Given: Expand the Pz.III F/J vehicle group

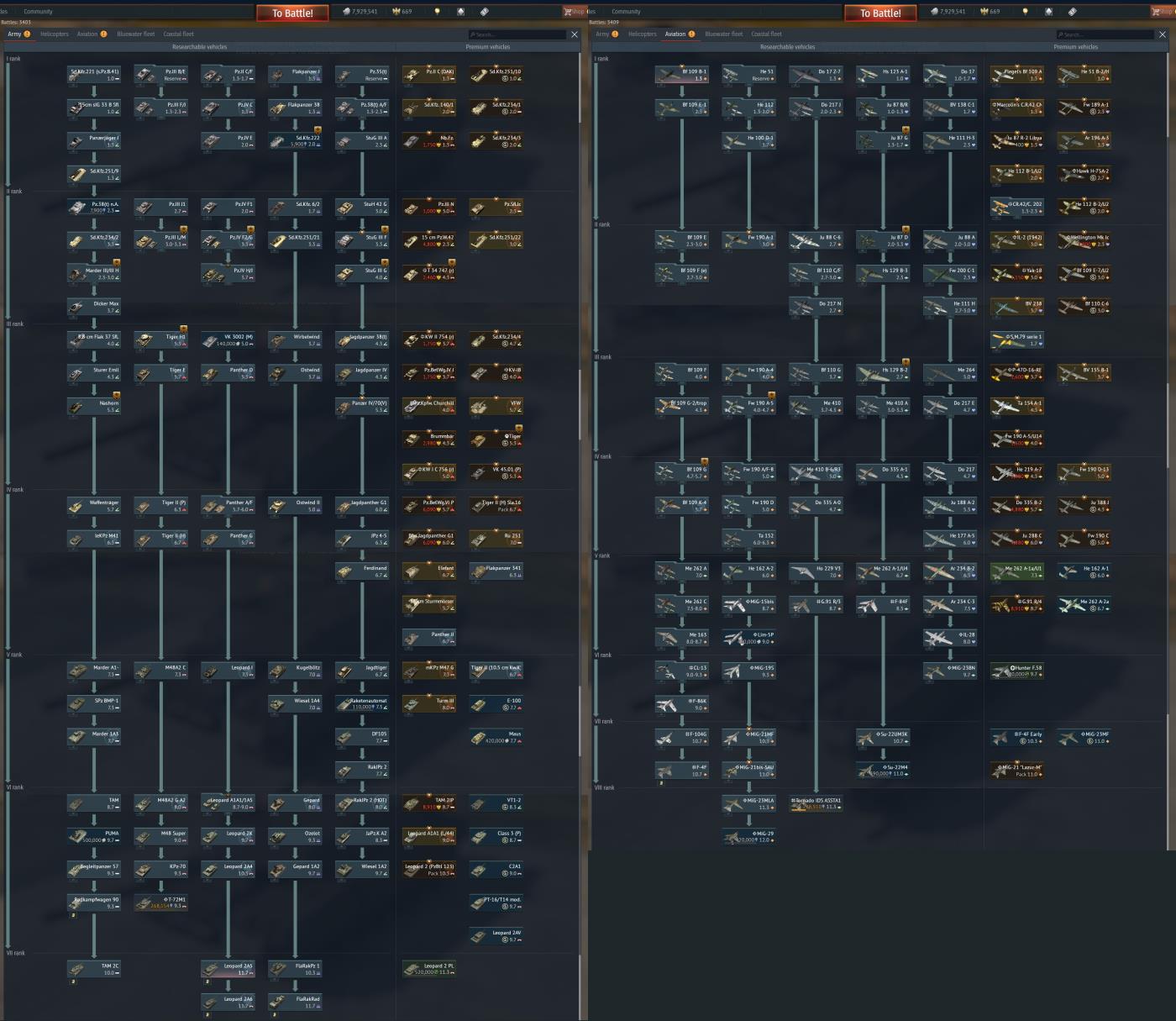Looking at the screenshot, I should tap(160, 108).
